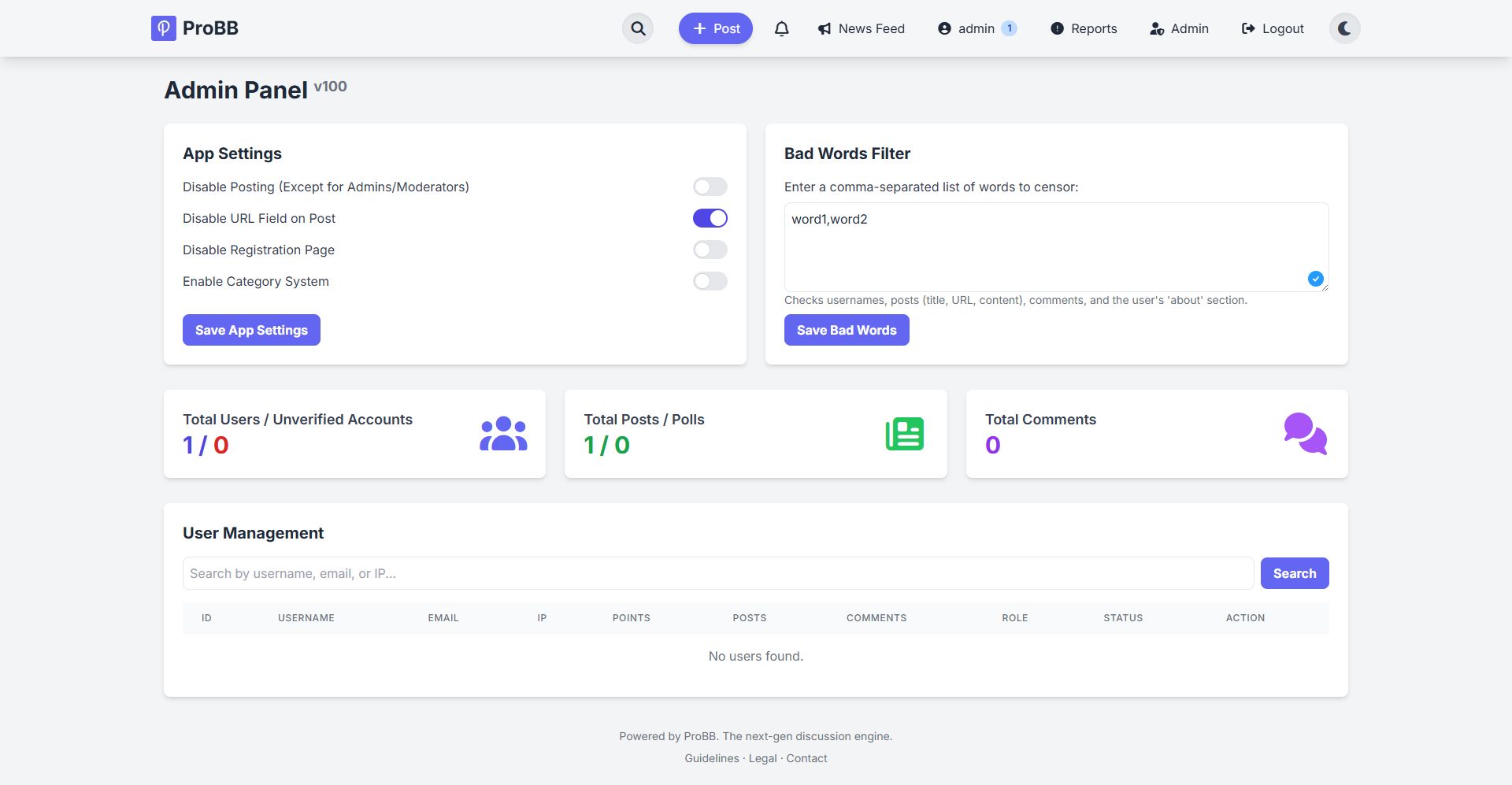Click Save App Settings button

click(x=251, y=330)
